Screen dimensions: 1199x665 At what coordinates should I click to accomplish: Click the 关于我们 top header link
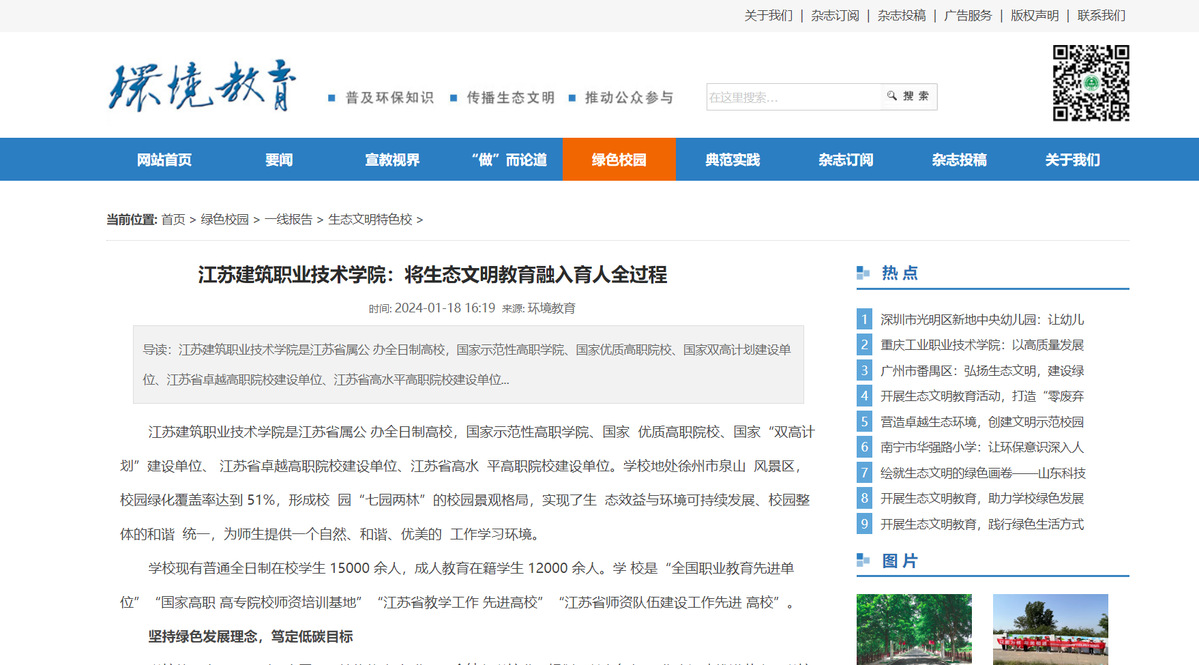[768, 15]
